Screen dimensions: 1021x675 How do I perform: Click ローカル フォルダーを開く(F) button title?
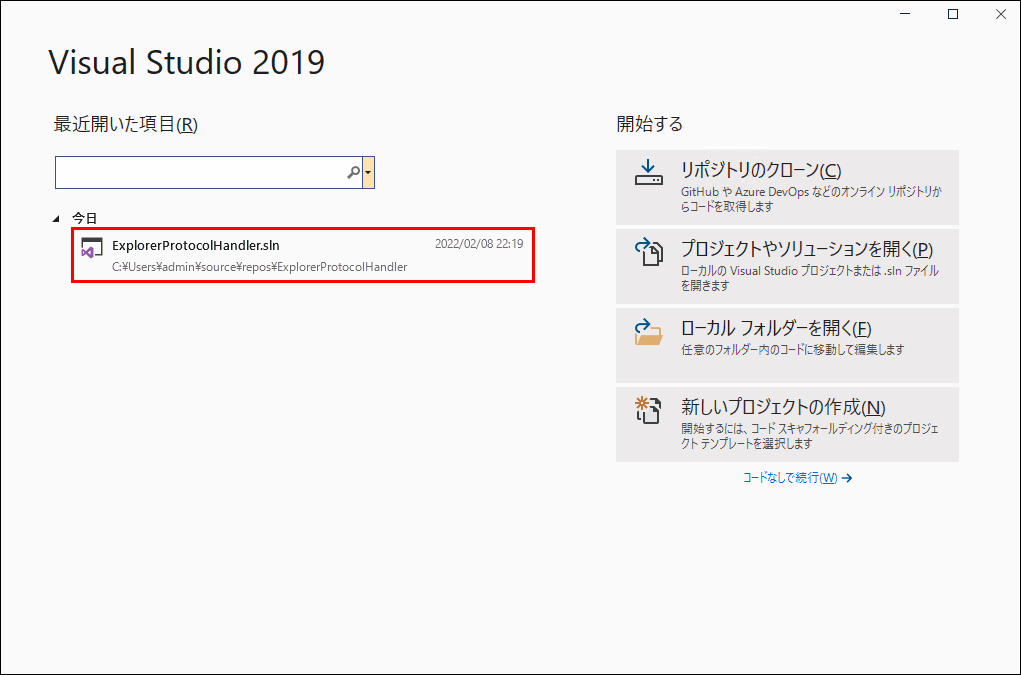776,328
